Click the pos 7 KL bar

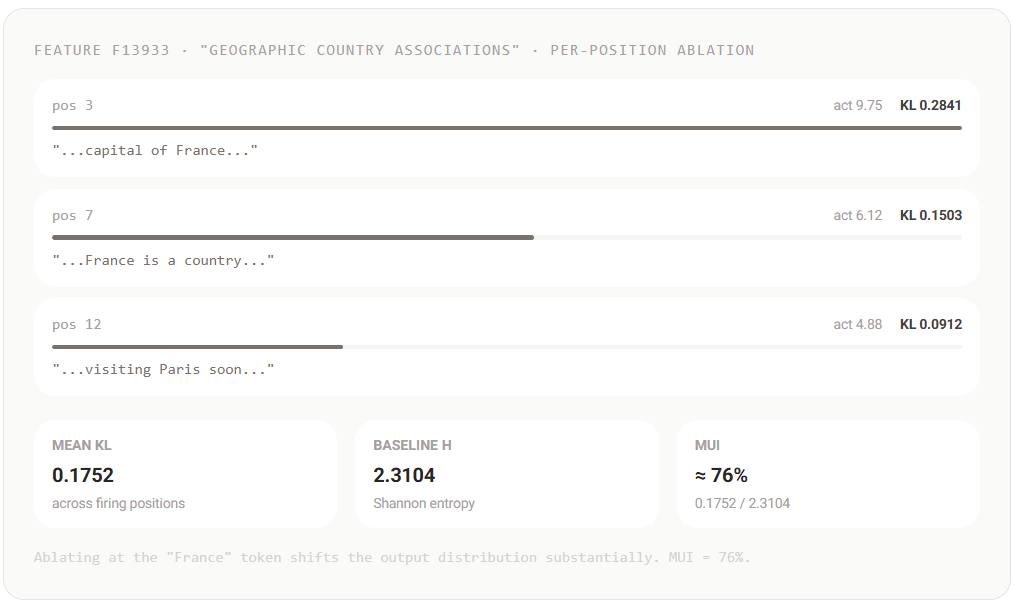click(x=506, y=238)
